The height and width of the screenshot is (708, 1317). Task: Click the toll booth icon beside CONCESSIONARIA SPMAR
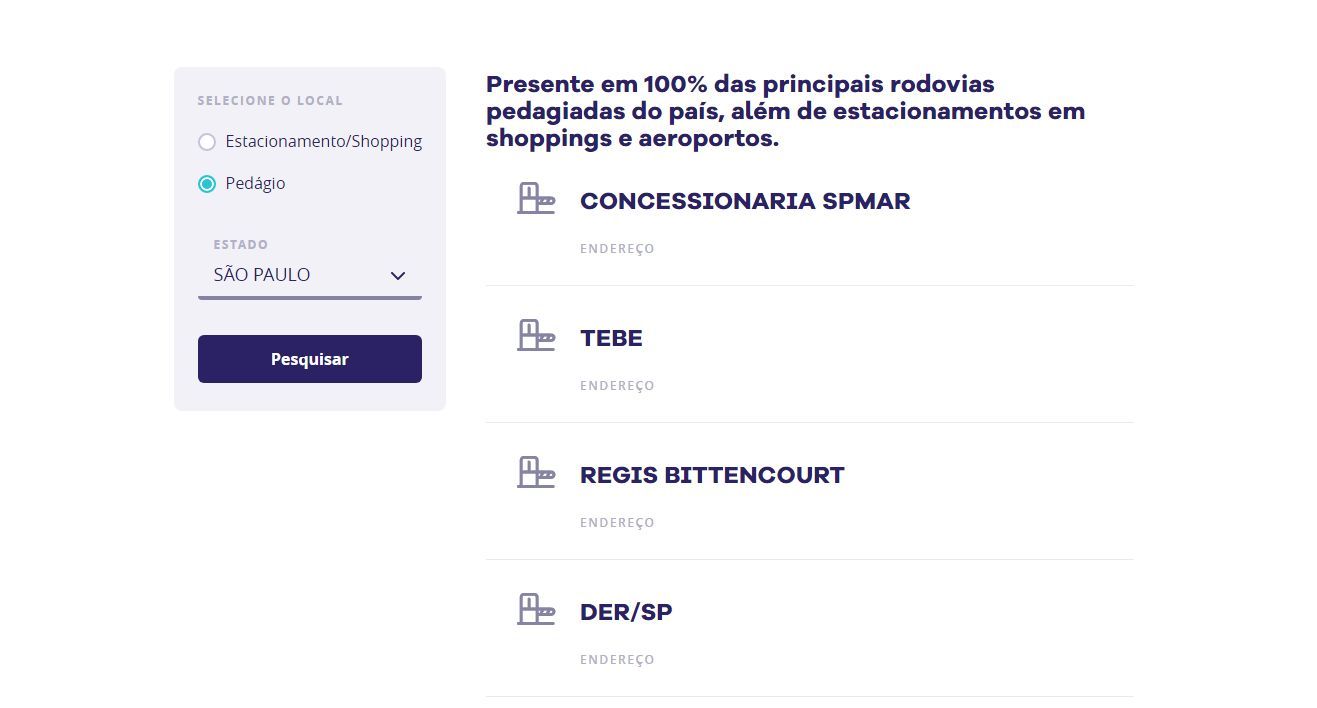536,198
